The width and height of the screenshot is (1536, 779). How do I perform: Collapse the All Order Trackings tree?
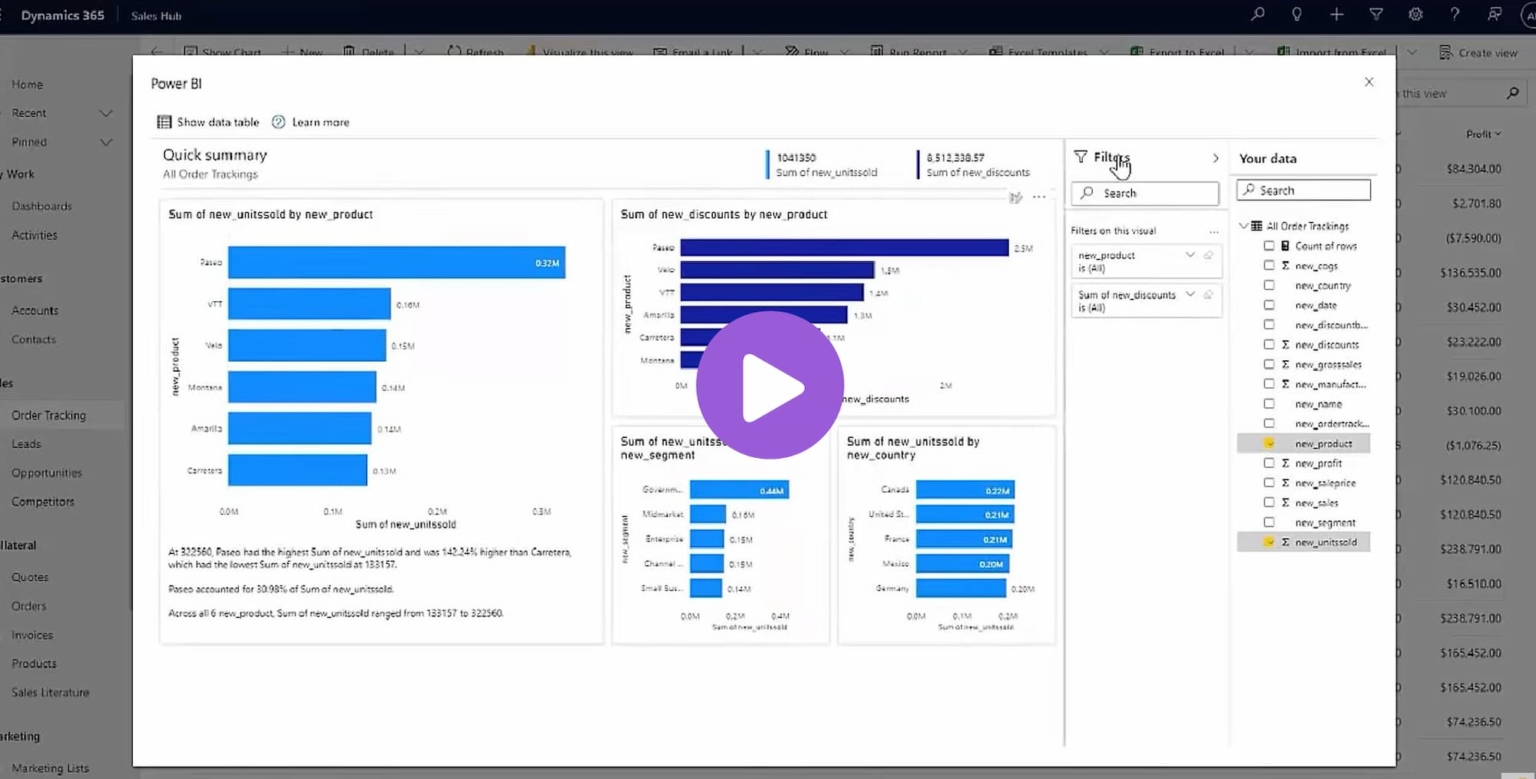tap(1243, 225)
